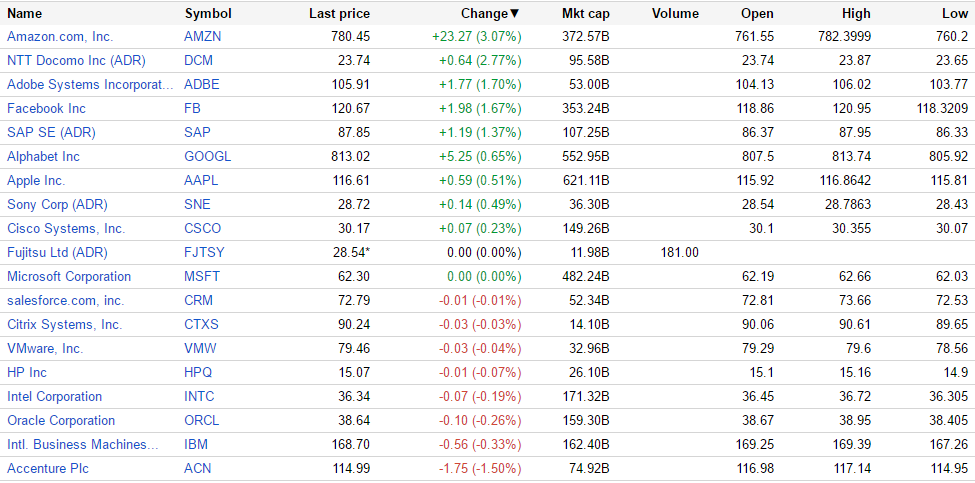Open Amazon.com, Inc. stock link
The height and width of the screenshot is (483, 975).
pos(60,37)
